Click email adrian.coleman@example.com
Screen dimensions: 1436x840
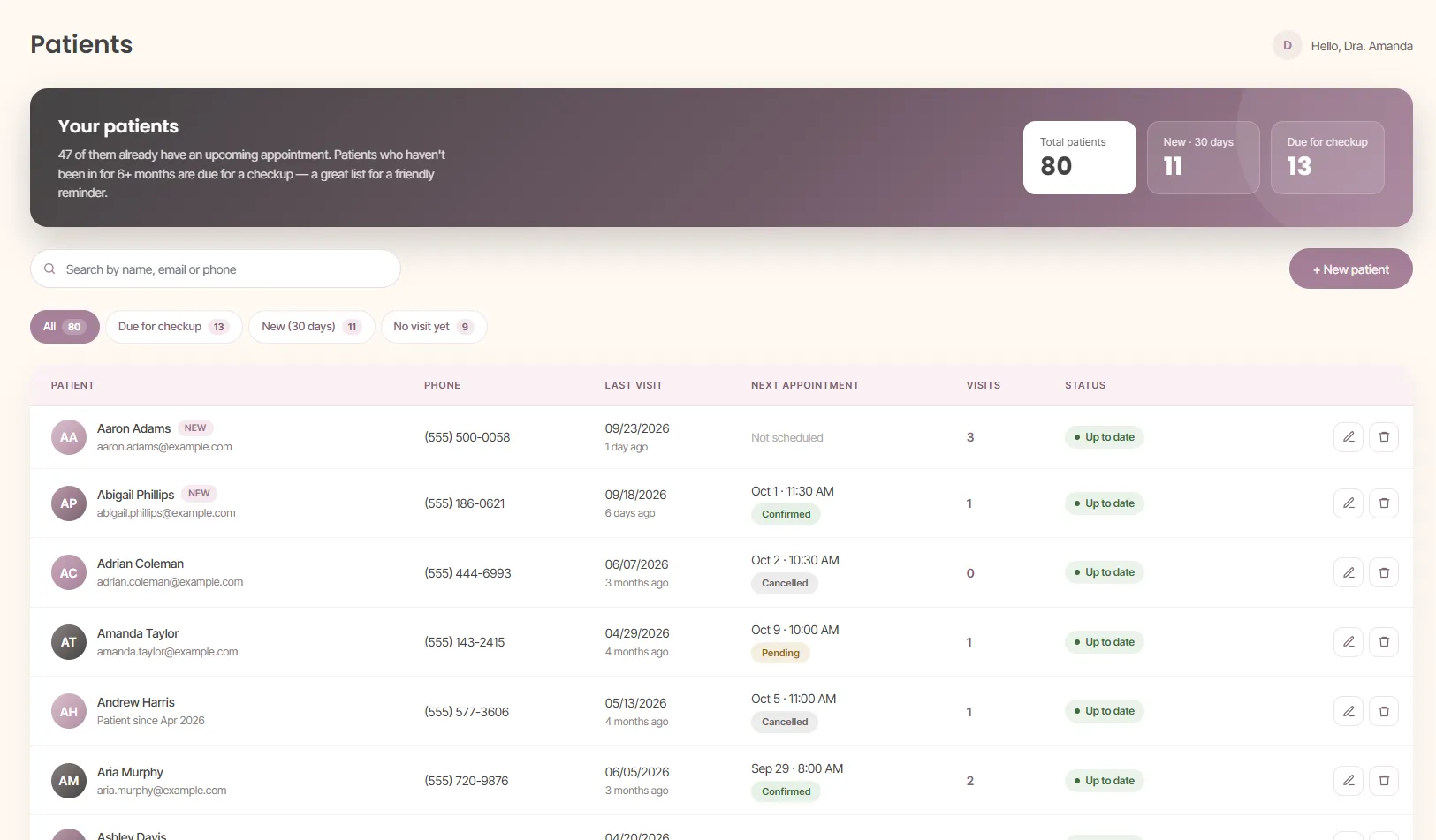(x=170, y=582)
